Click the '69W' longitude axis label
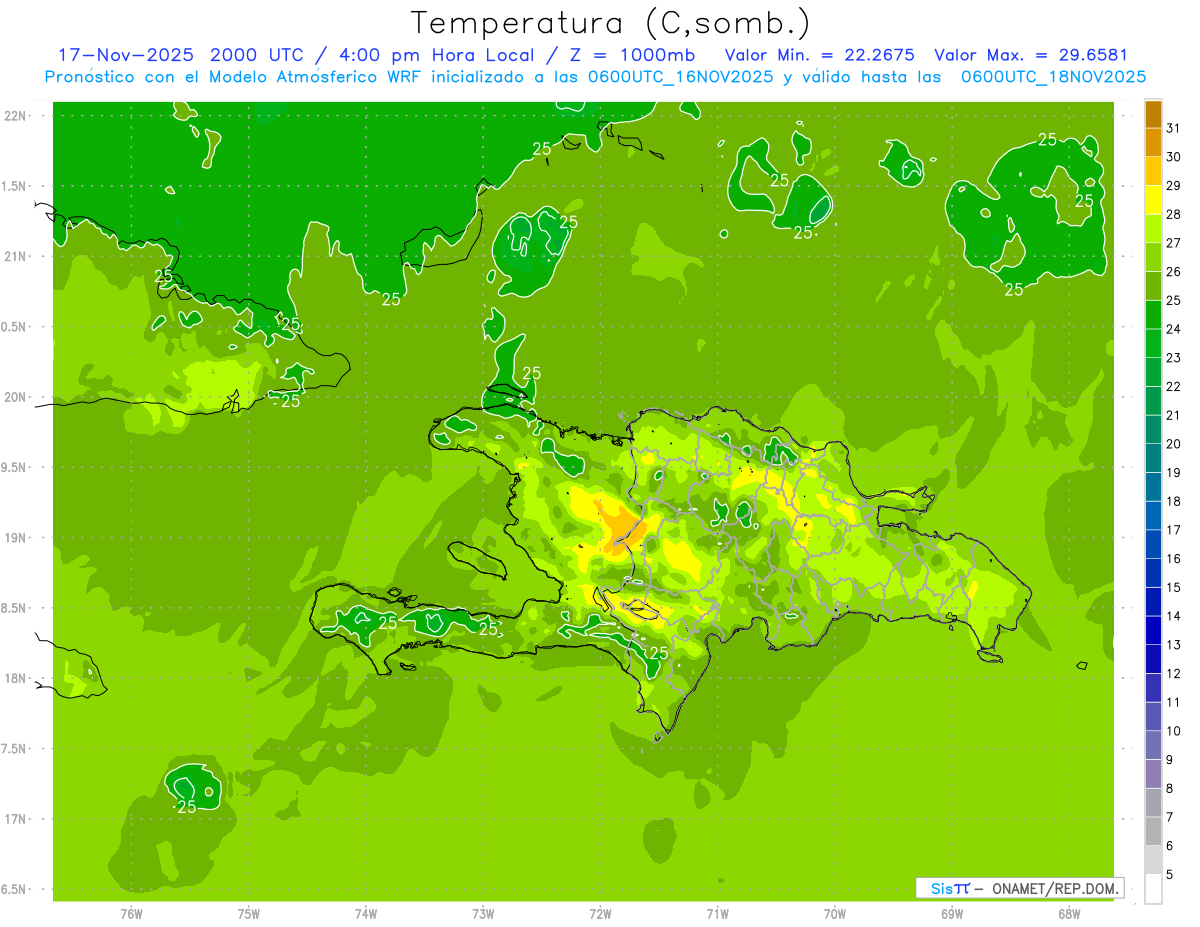Viewport: 1200px width, 927px height. [952, 914]
